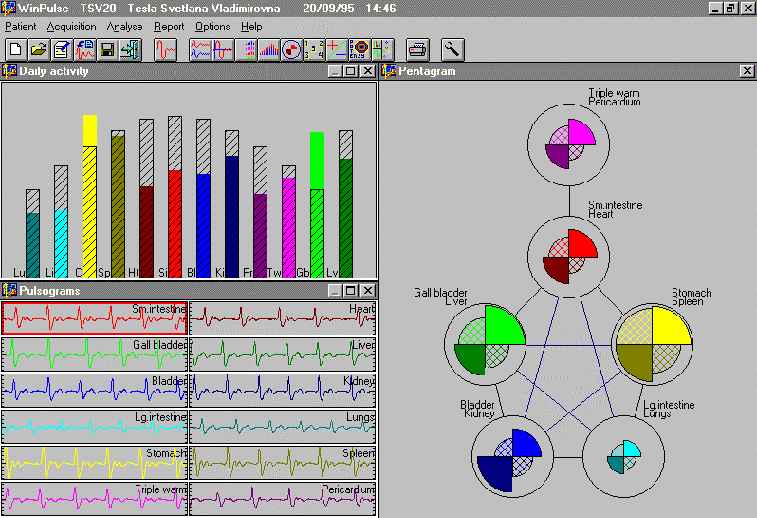Maximize the Pulsograms window
Image resolution: width=757 pixels, height=518 pixels.
click(x=351, y=290)
